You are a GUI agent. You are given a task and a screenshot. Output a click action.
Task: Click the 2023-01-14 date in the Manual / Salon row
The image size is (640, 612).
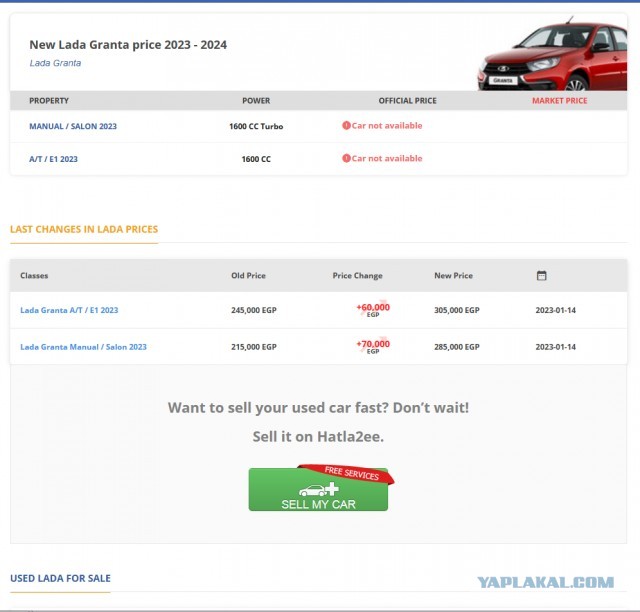(x=556, y=347)
